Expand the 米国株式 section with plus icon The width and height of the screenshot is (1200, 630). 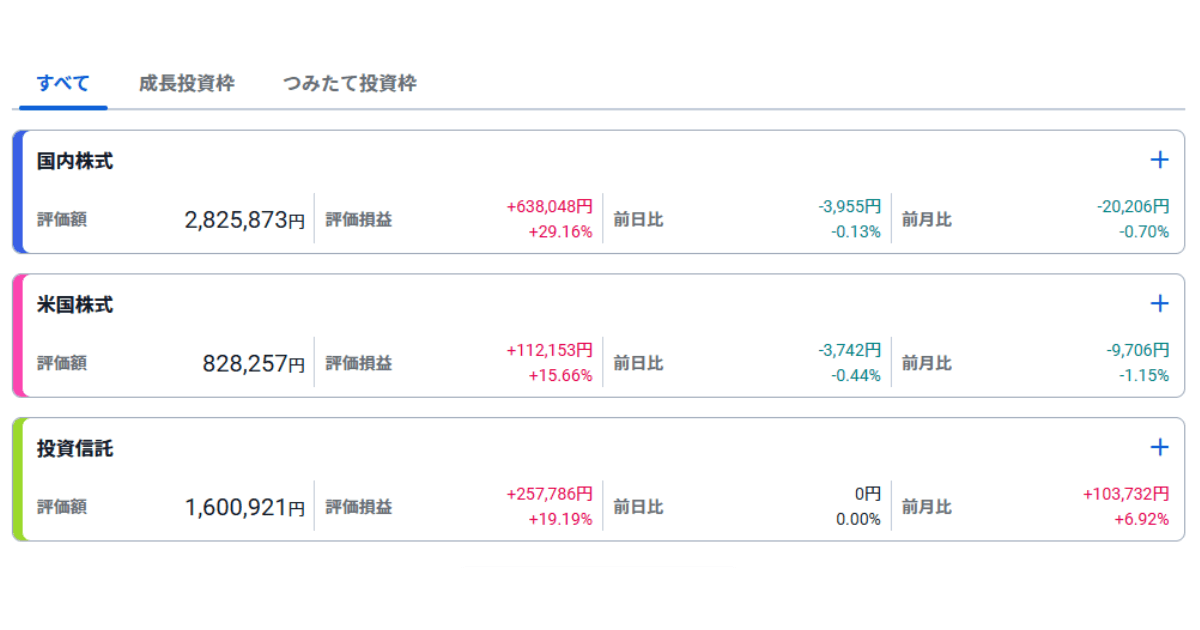pyautogui.click(x=1159, y=303)
